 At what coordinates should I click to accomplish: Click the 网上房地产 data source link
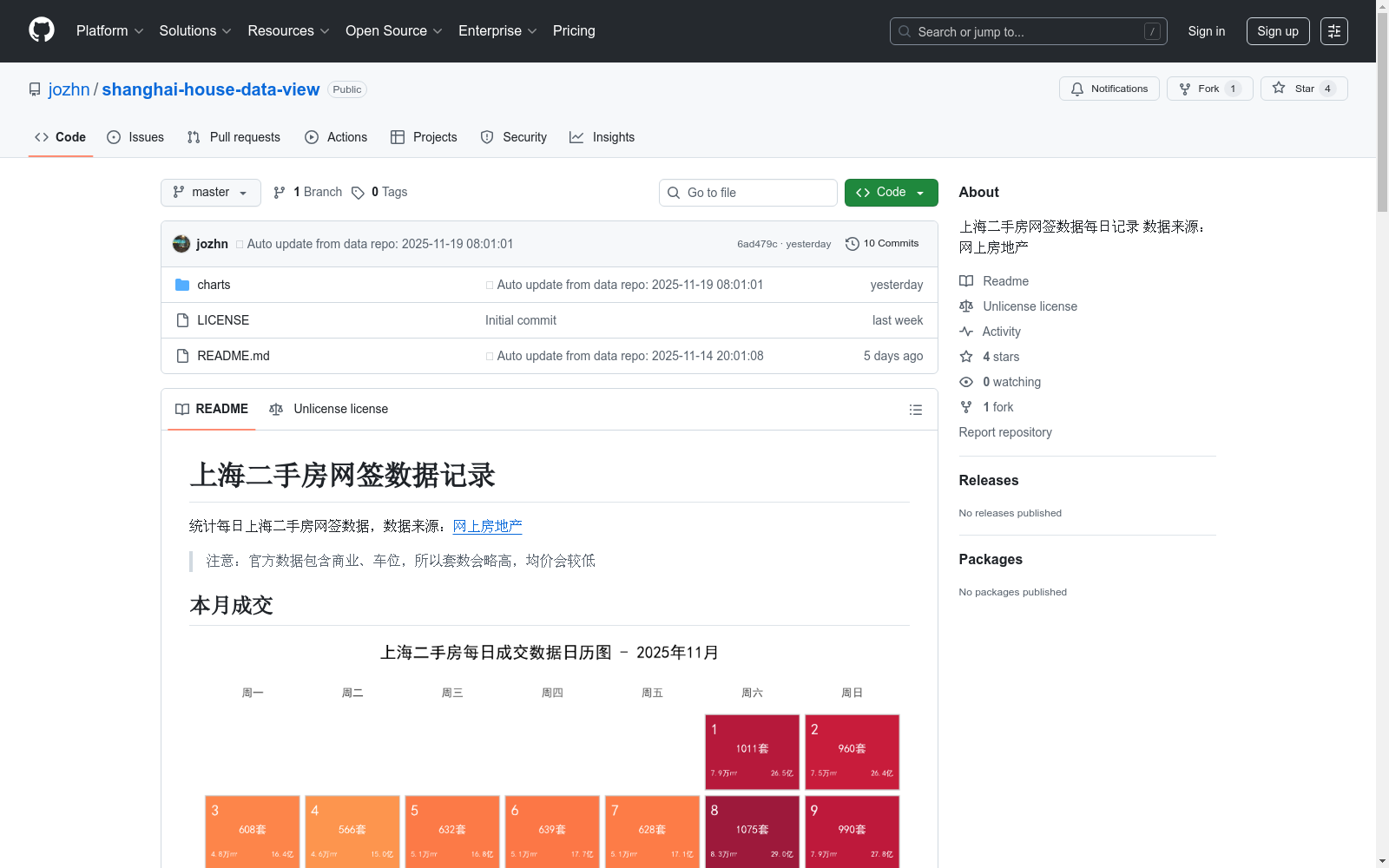click(486, 526)
